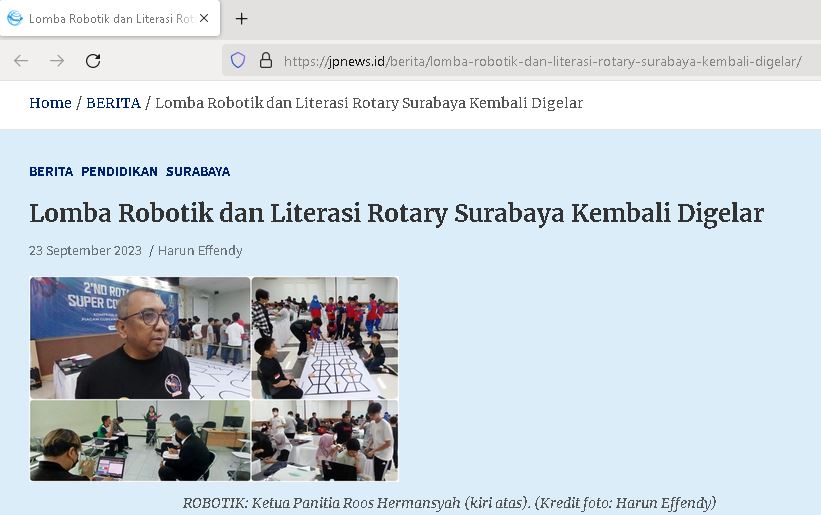The image size is (821, 515).
Task: Open the PENDIDIKAN category tag
Action: point(119,171)
